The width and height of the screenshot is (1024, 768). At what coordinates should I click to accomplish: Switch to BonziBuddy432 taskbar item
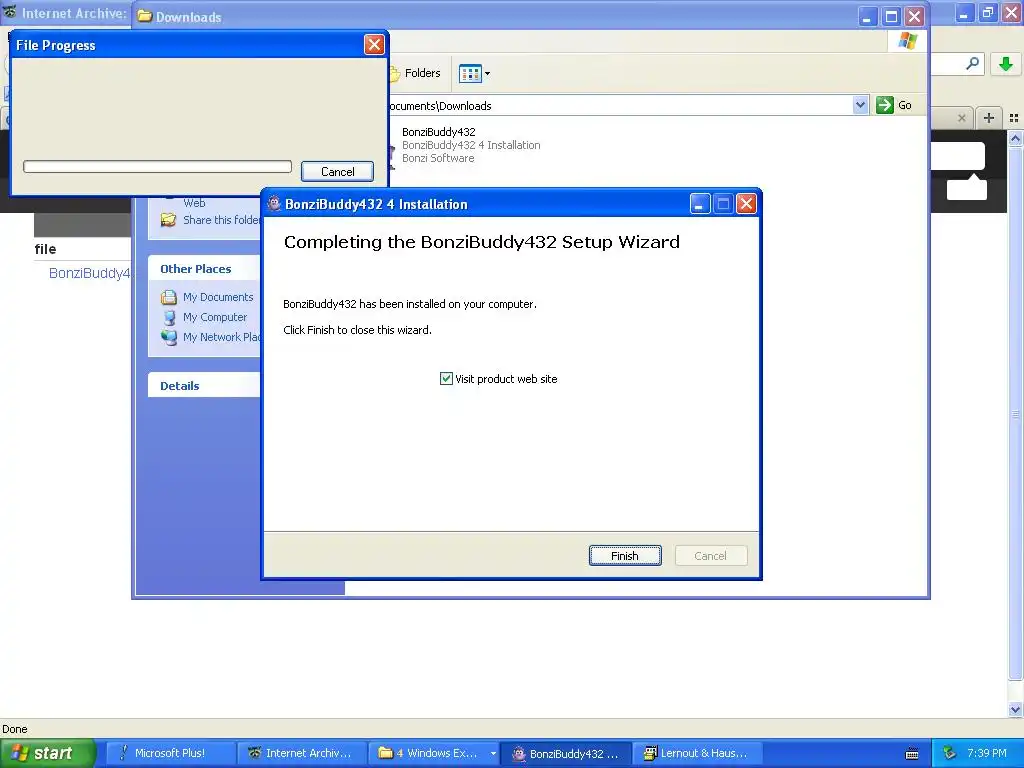(566, 753)
